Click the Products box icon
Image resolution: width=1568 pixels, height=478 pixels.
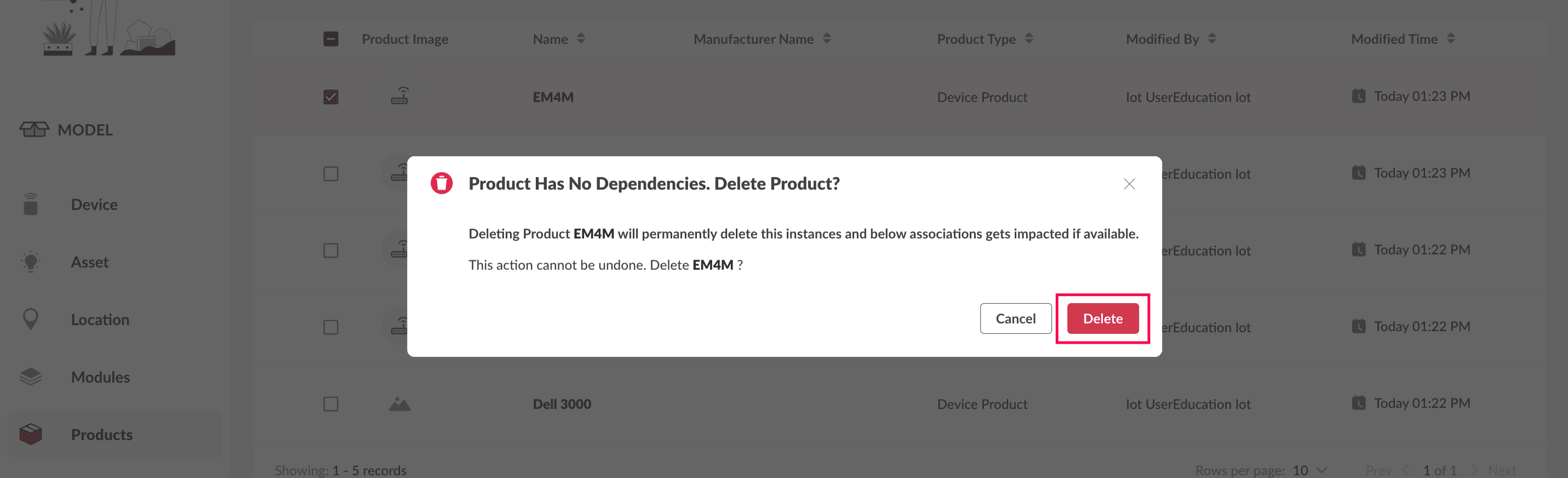click(x=31, y=434)
